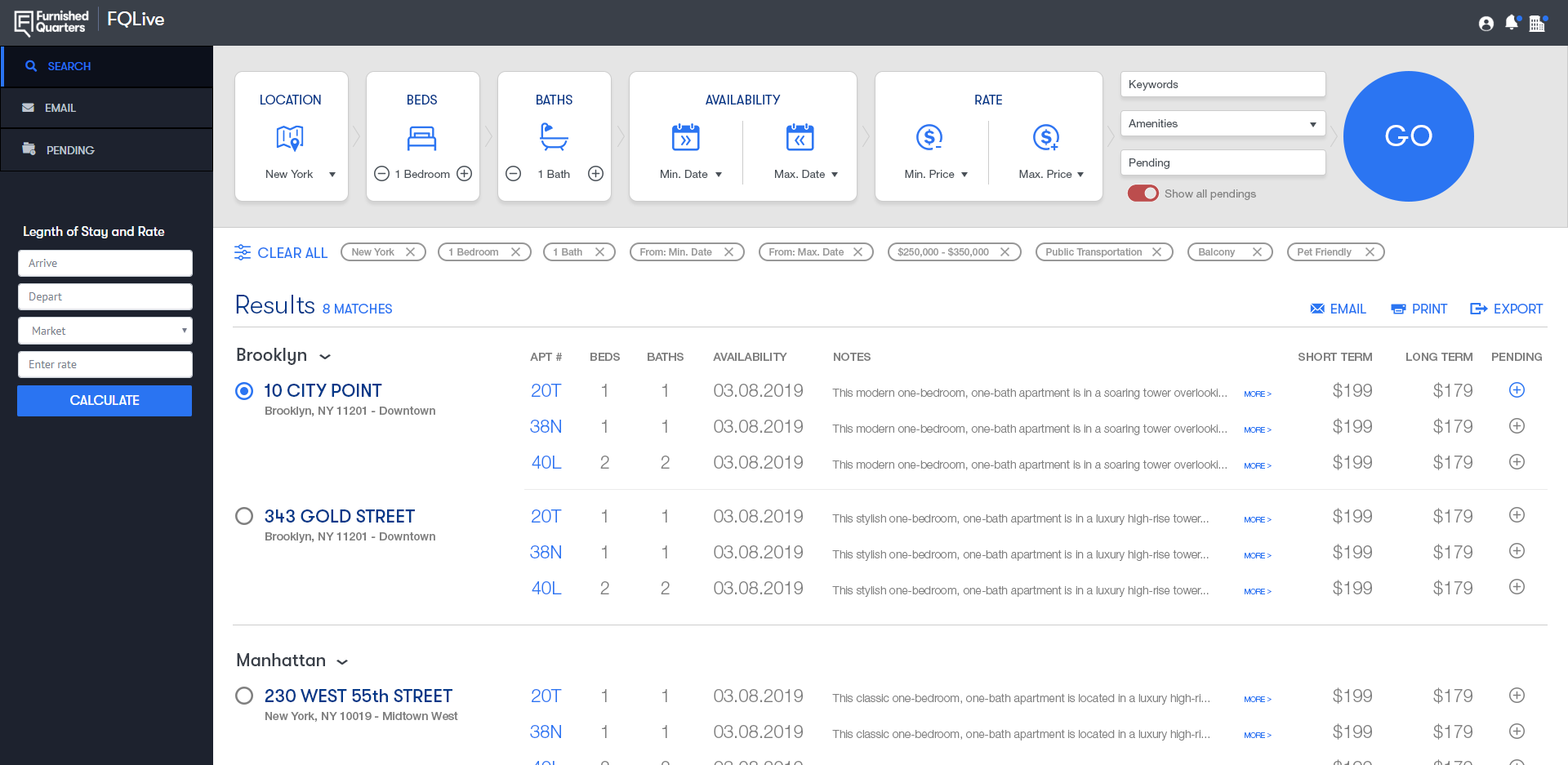Image resolution: width=1568 pixels, height=765 pixels.
Task: Select the 230 West 55th Street radio button
Action: [x=244, y=696]
